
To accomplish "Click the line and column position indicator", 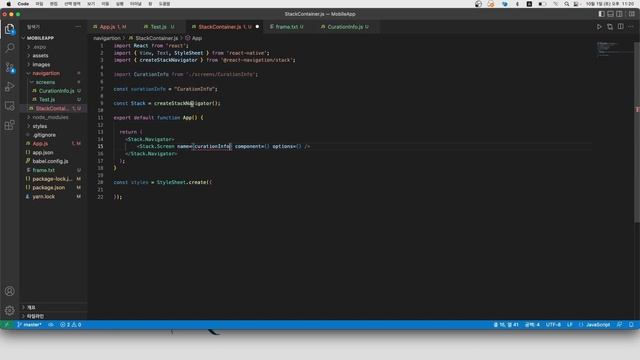I will pyautogui.click(x=506, y=324).
